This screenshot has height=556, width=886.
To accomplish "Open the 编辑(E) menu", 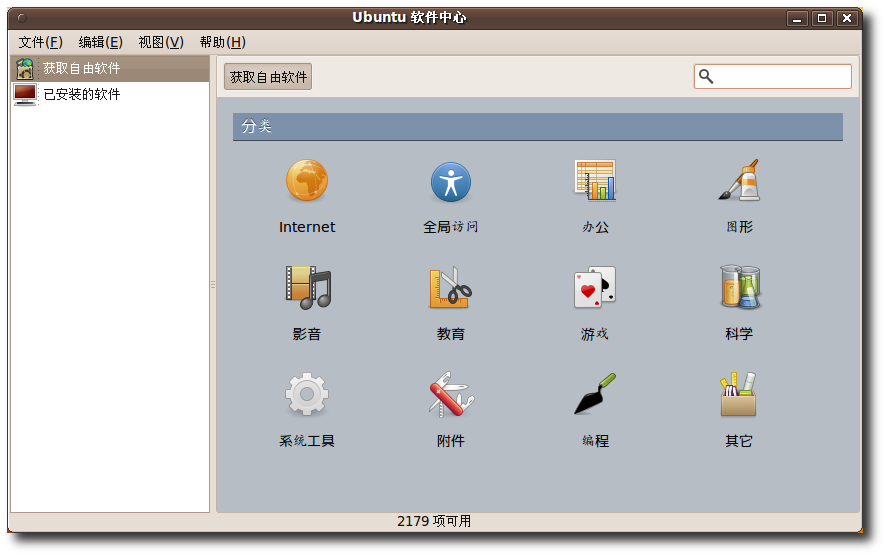I will coord(101,42).
